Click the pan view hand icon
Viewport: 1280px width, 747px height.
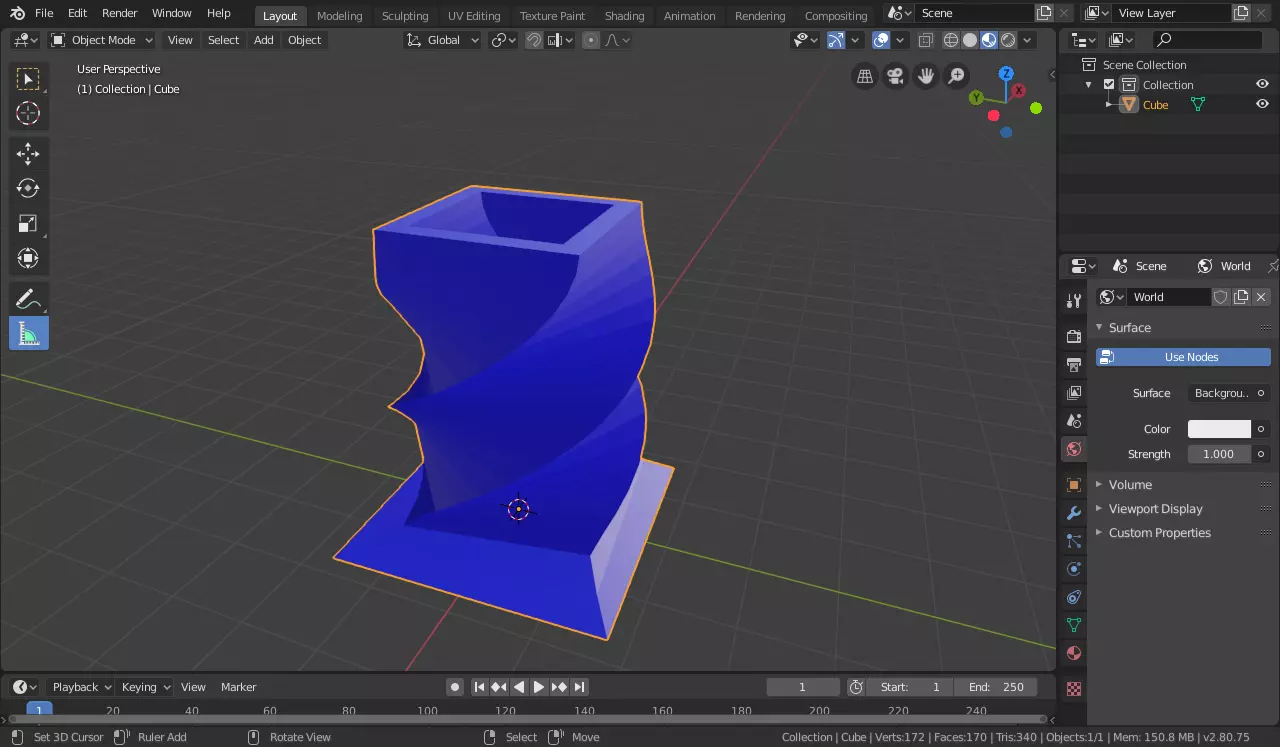pyautogui.click(x=926, y=76)
